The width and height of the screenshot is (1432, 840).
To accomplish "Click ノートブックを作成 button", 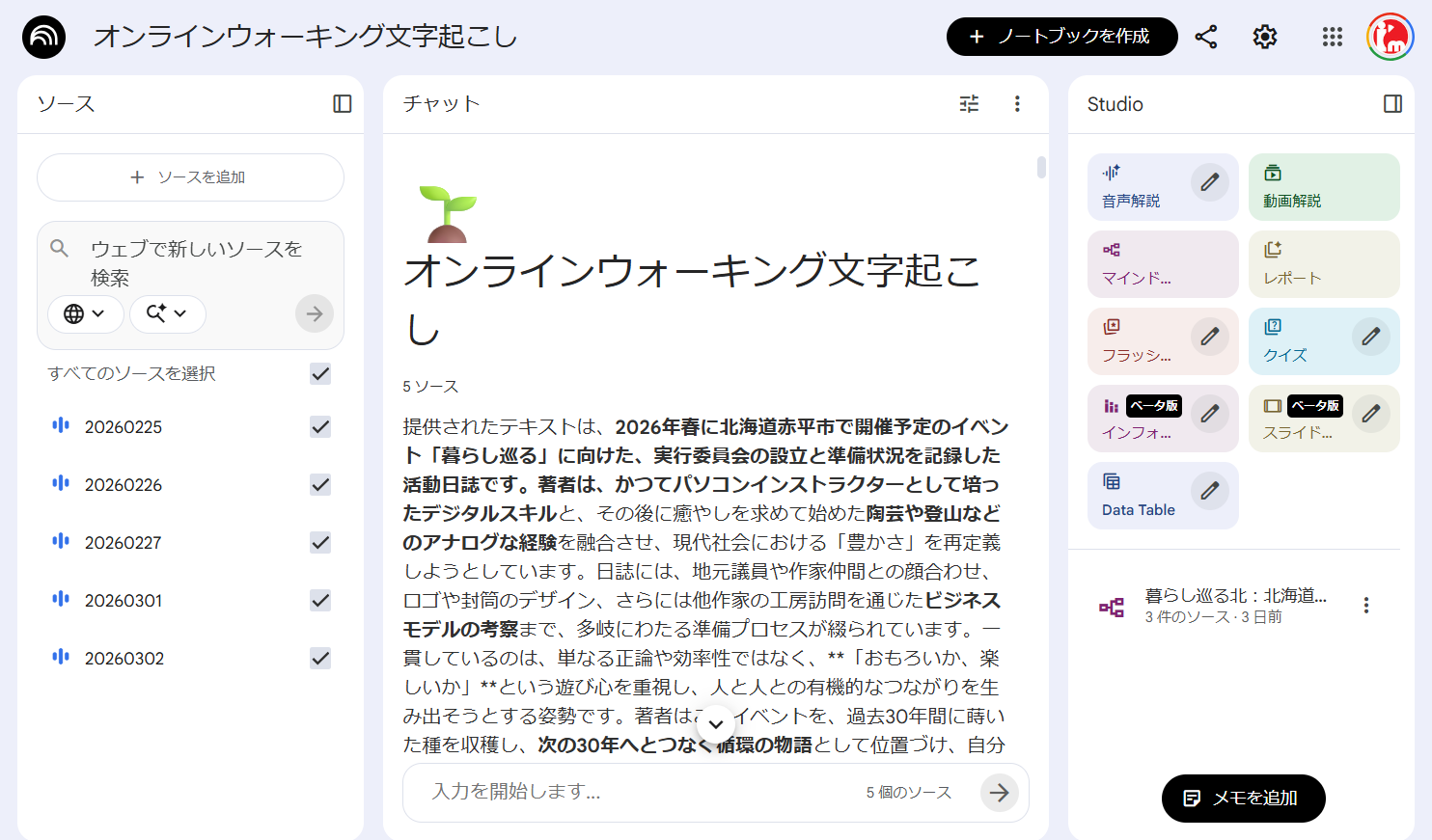I will [x=1061, y=37].
